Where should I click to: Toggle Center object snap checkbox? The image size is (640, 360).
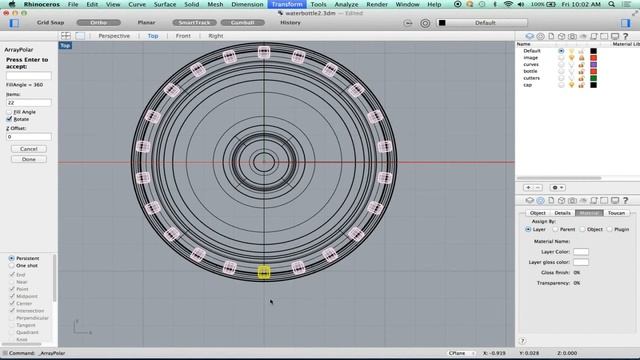click(x=12, y=304)
